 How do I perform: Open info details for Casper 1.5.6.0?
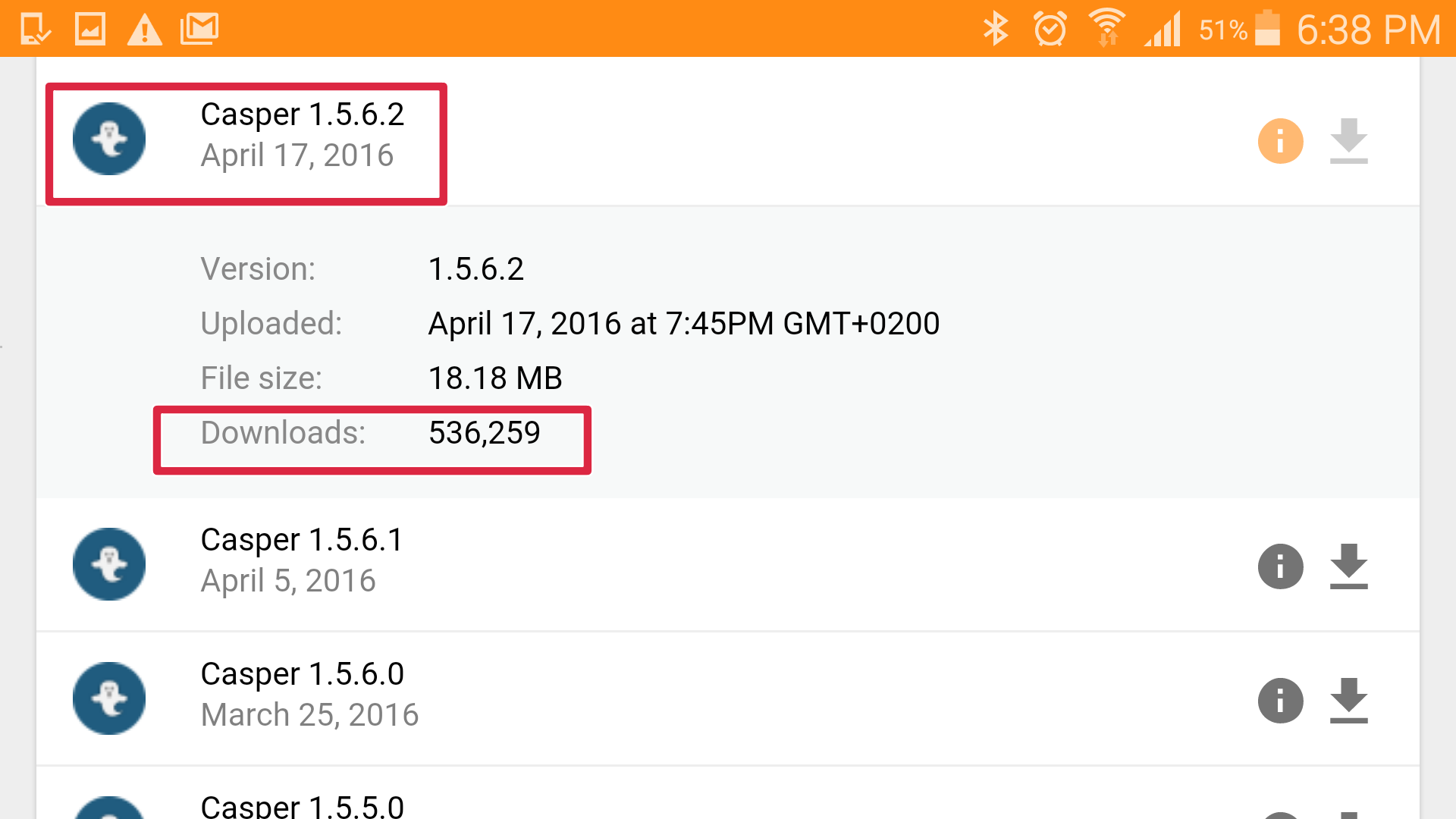coord(1280,701)
